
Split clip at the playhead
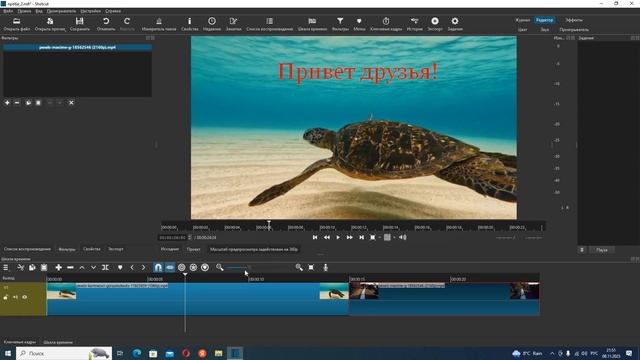105,267
